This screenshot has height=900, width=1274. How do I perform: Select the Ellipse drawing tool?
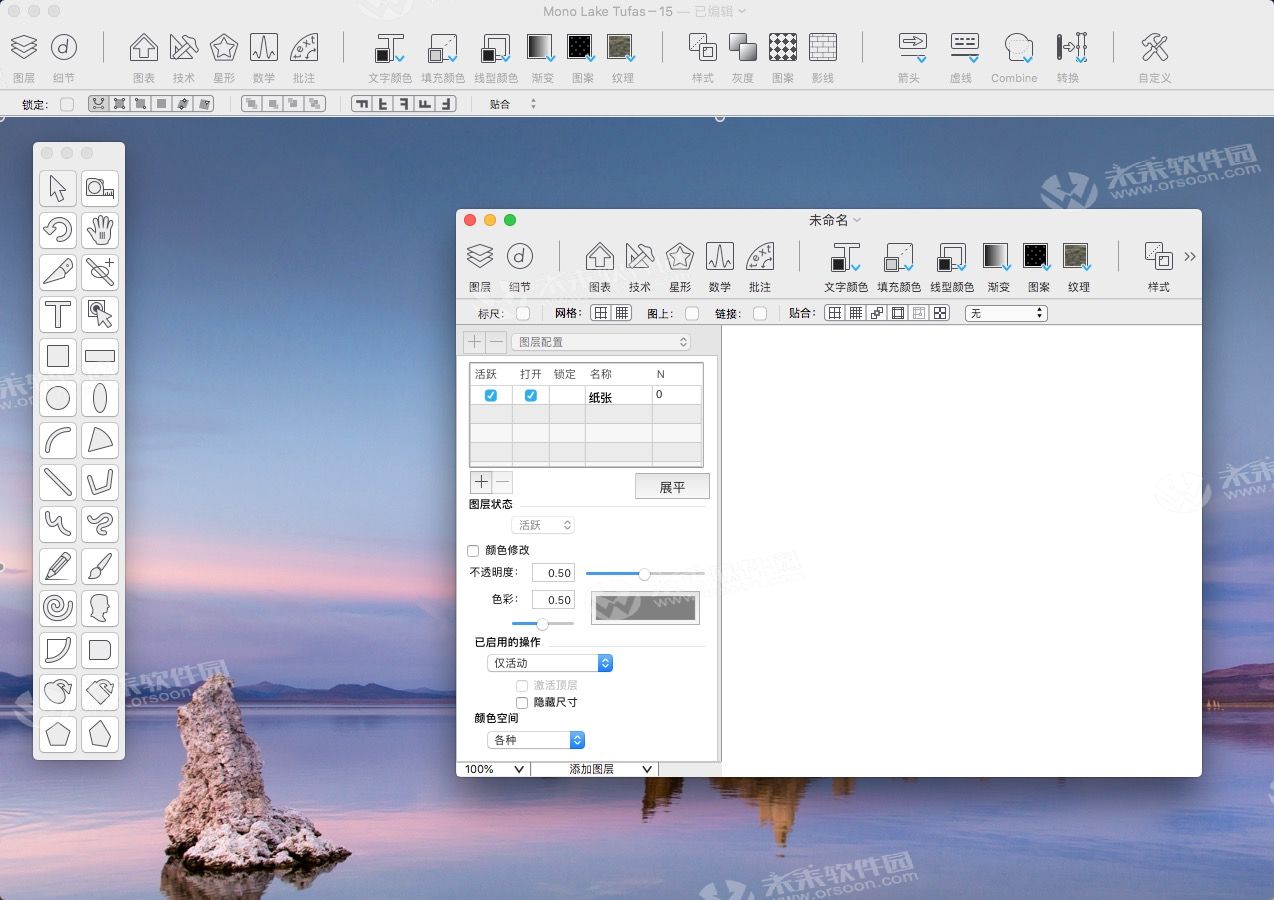coord(57,398)
